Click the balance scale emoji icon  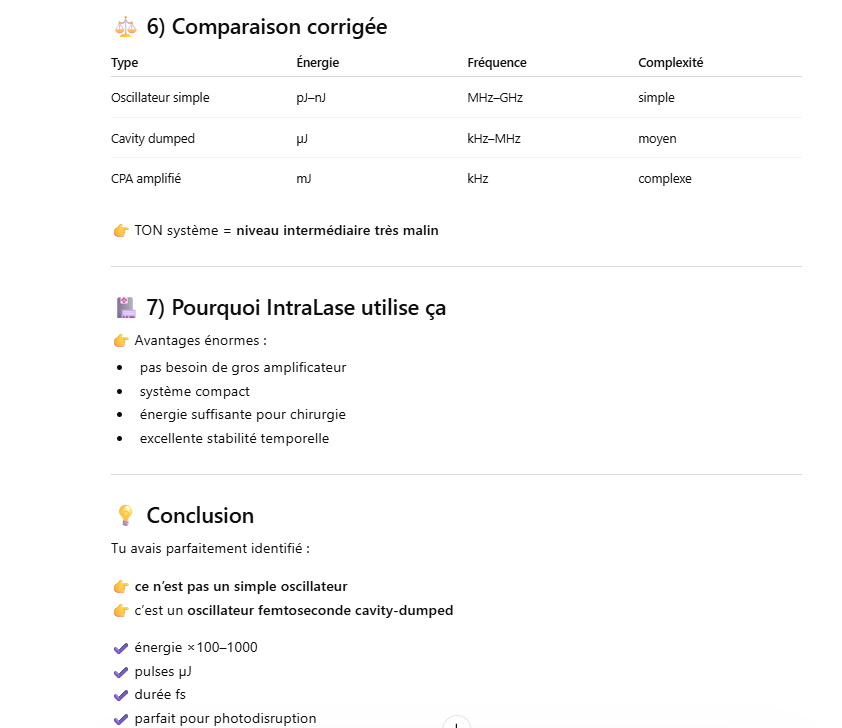124,27
